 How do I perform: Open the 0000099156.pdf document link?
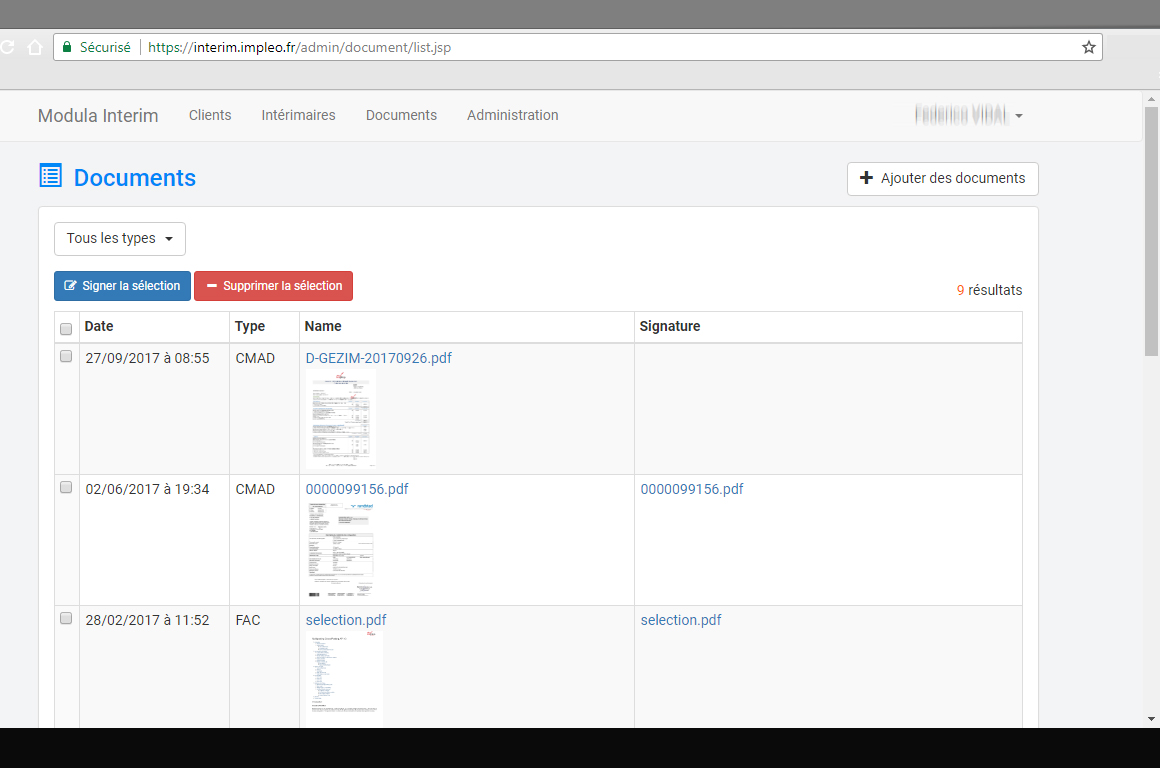pyautogui.click(x=356, y=489)
